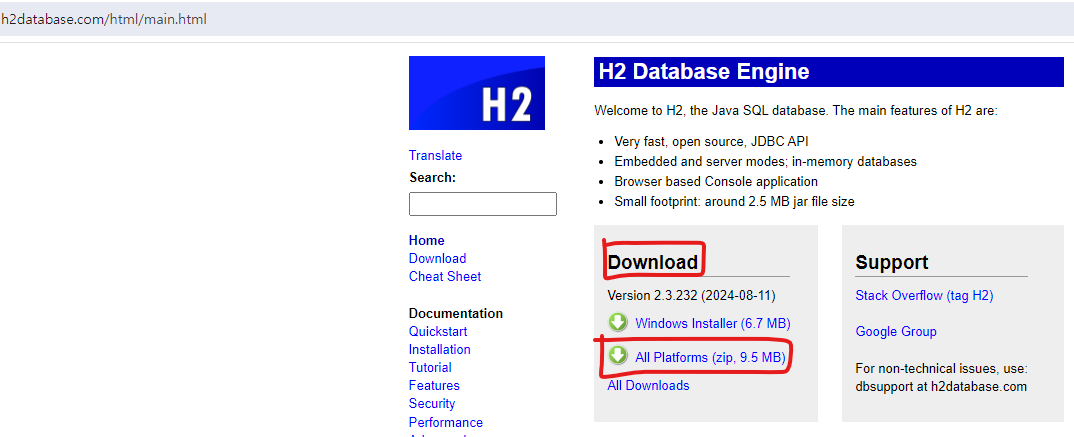Download Windows Installer (6.7 MB)
Viewport: 1074px width, 437px height.
pos(713,323)
